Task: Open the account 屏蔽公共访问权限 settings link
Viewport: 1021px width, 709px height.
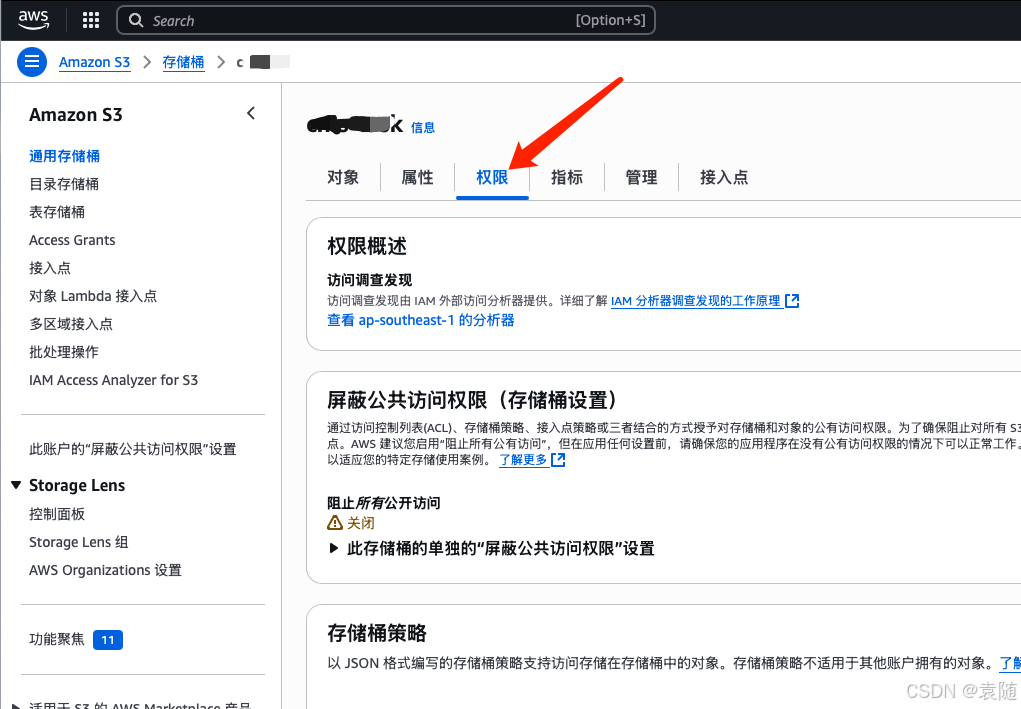Action: pos(133,449)
